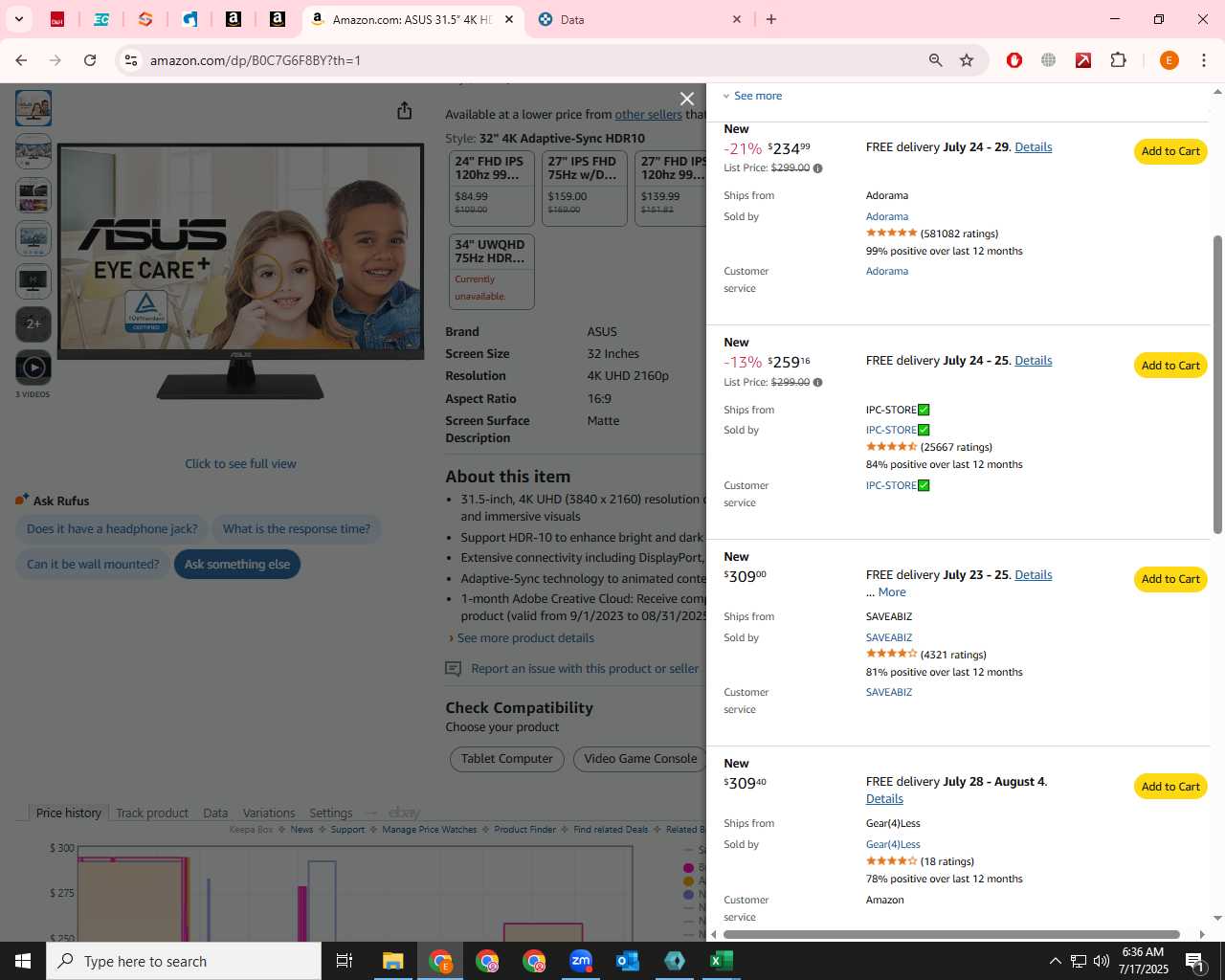Switch to the first pinned red tab
The width and height of the screenshot is (1225, 980).
pyautogui.click(x=57, y=19)
